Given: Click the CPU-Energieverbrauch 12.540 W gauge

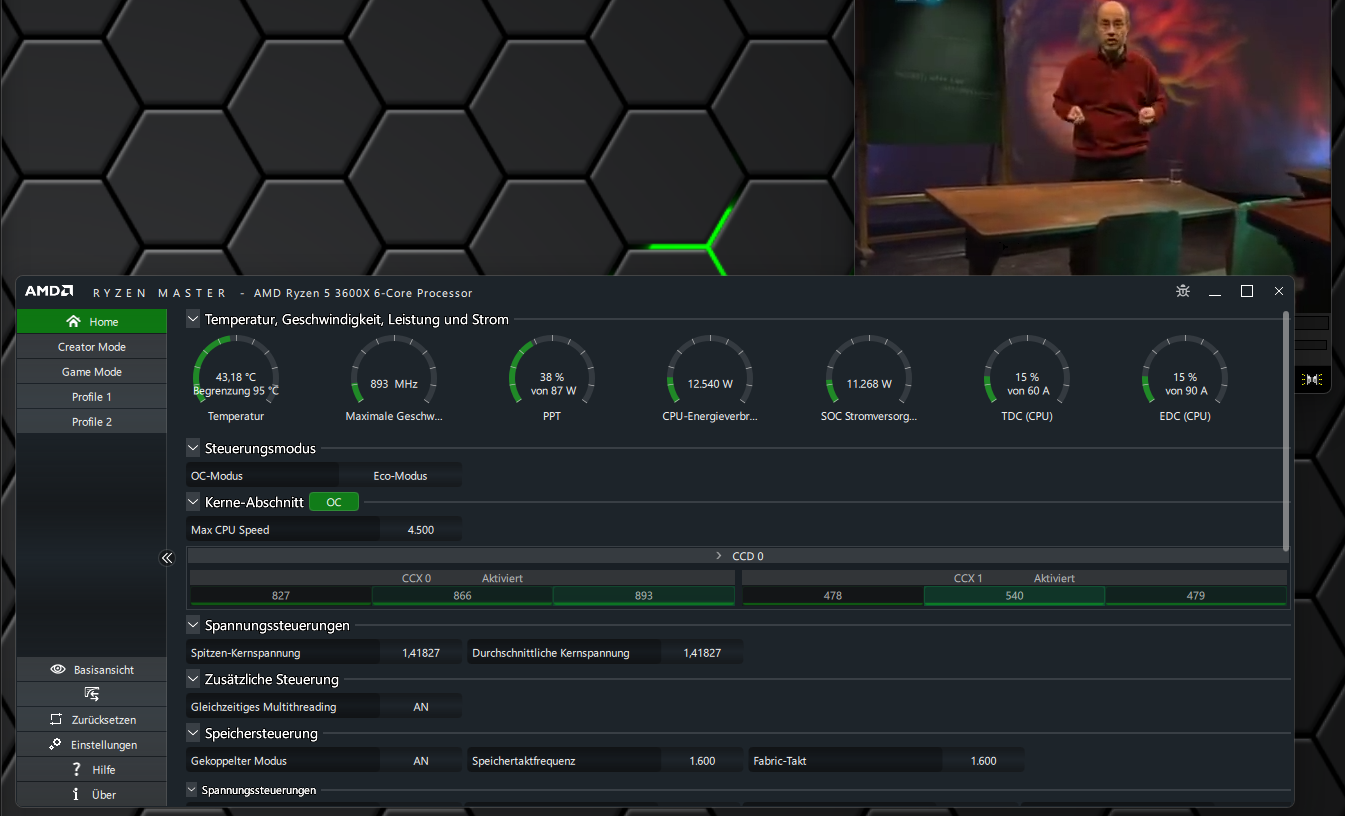Looking at the screenshot, I should (x=710, y=377).
